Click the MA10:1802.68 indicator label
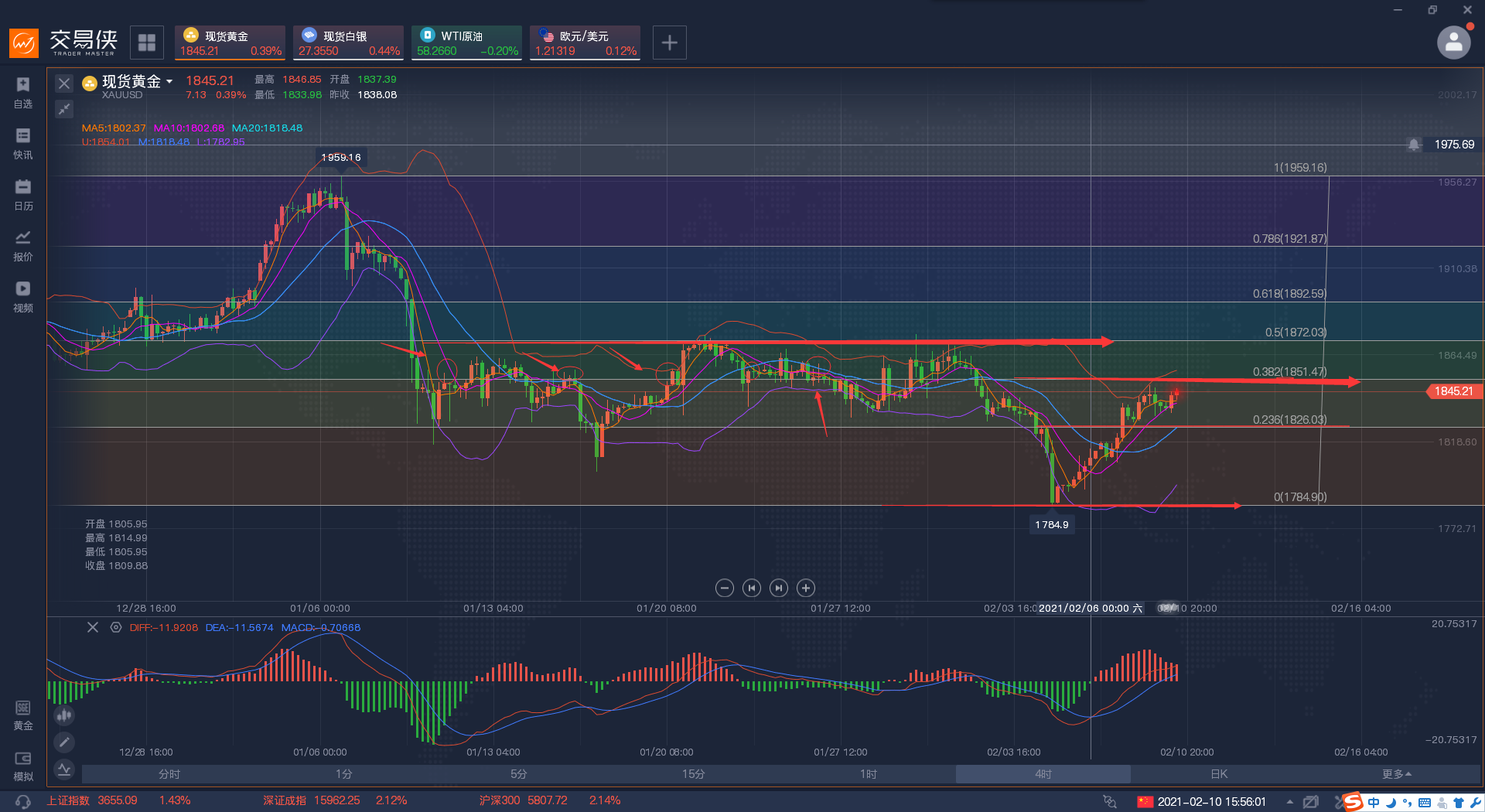Viewport: 1485px width, 812px height. click(x=189, y=128)
